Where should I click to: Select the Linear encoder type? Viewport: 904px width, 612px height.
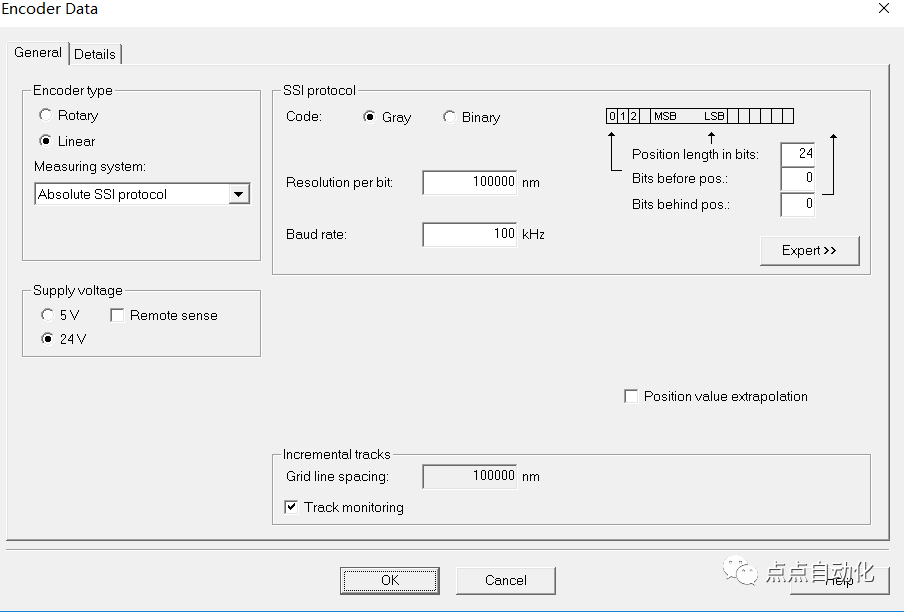[x=45, y=141]
